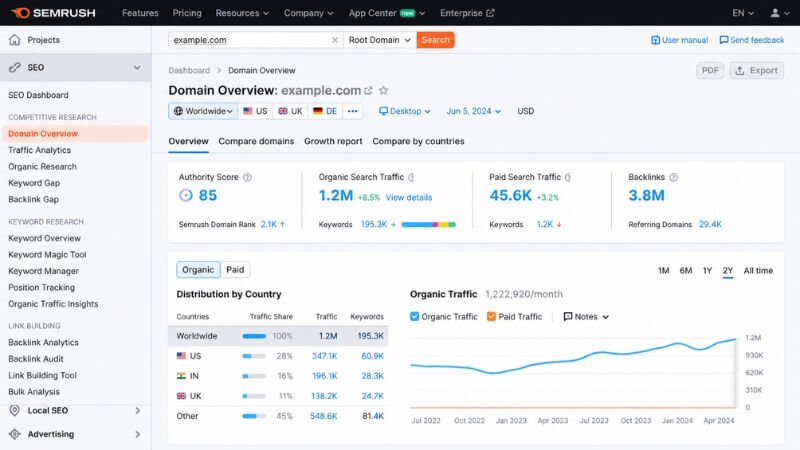Image resolution: width=800 pixels, height=450 pixels.
Task: Click the Projects home icon
Action: pos(15,40)
